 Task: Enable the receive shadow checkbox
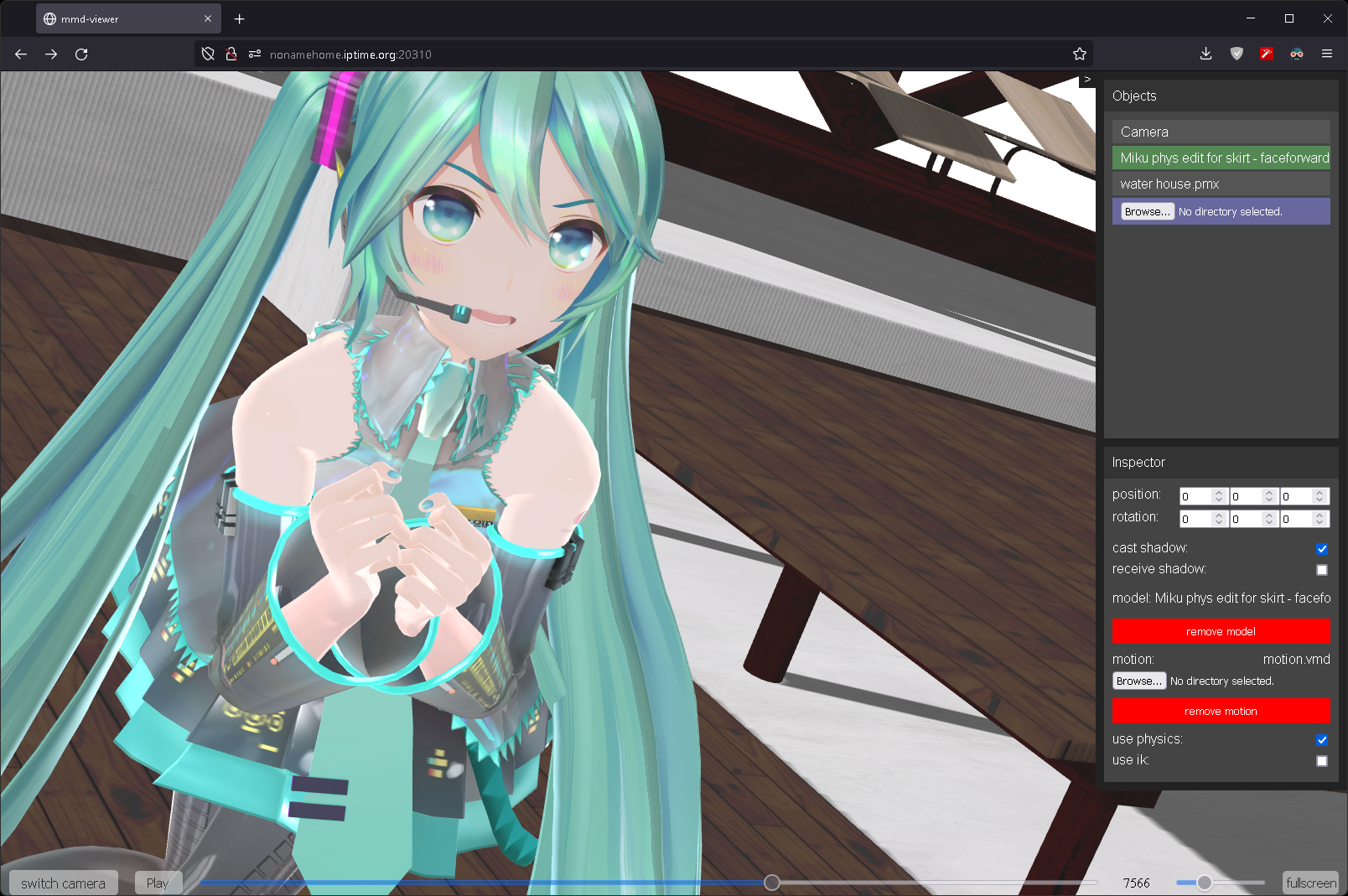tap(1322, 570)
